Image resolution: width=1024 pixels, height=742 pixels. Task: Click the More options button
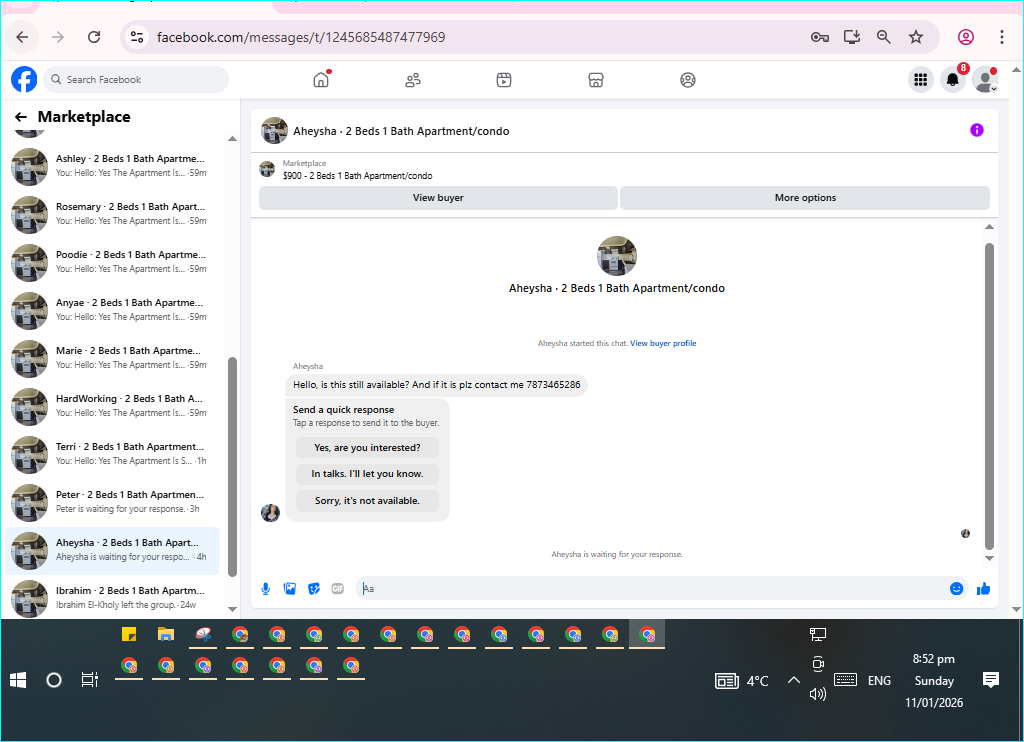click(805, 198)
